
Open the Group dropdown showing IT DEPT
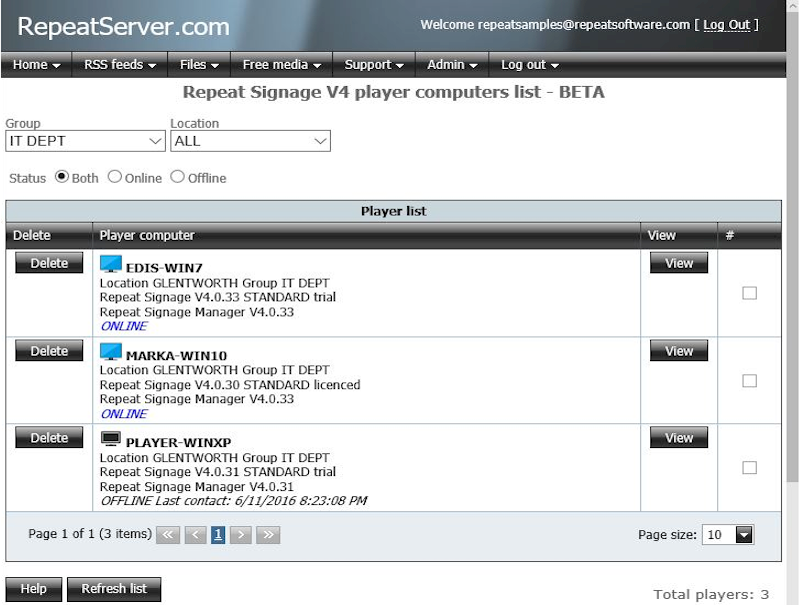[85, 141]
